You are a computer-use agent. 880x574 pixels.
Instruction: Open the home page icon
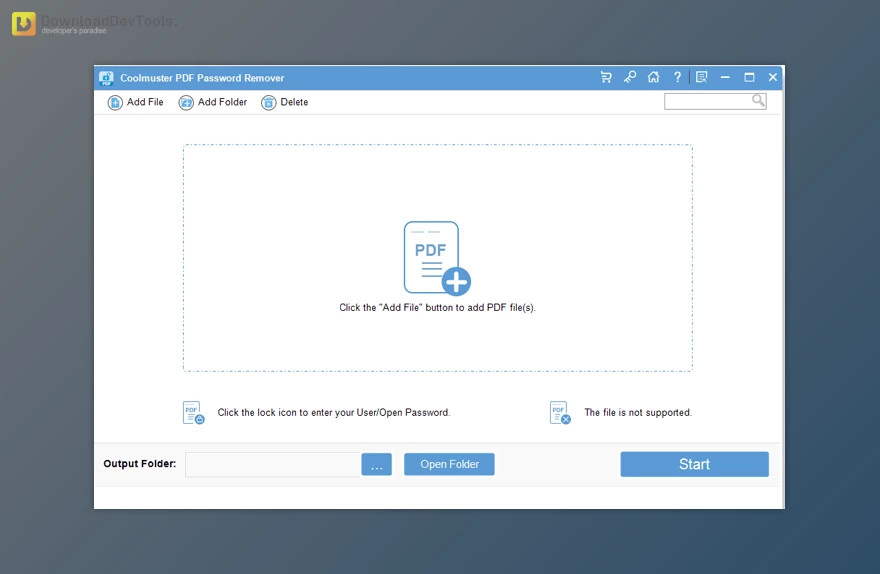coord(653,77)
